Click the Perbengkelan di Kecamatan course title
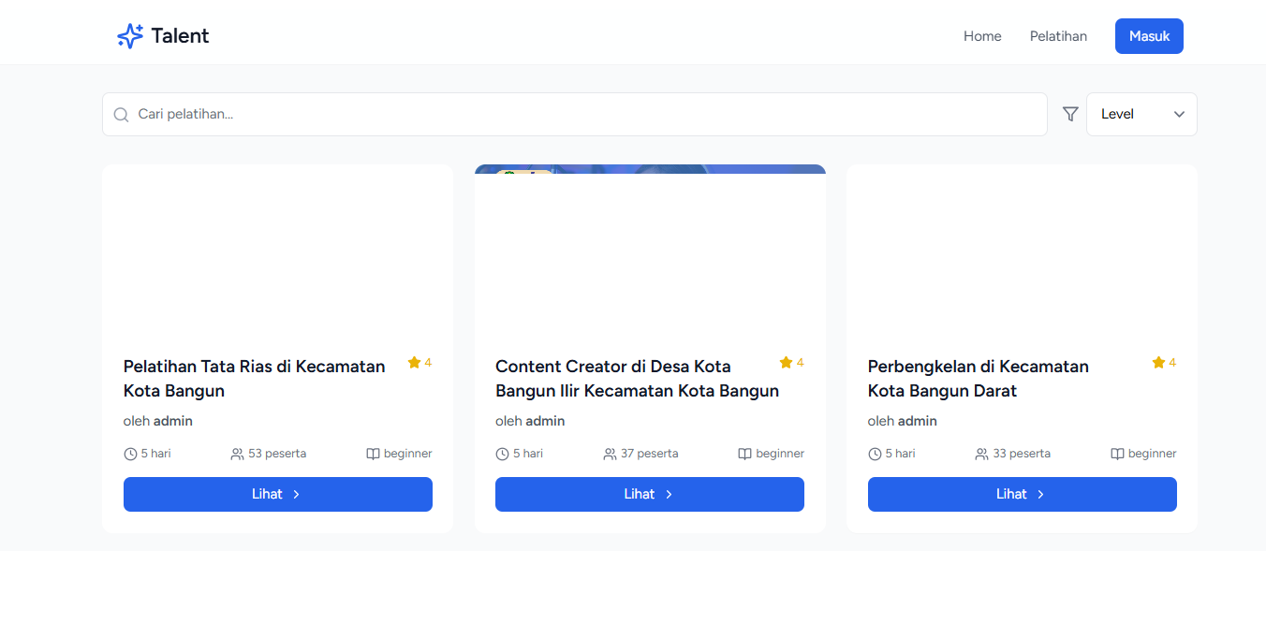Screen dimensions: 1268x619 pyautogui.click(x=977, y=378)
